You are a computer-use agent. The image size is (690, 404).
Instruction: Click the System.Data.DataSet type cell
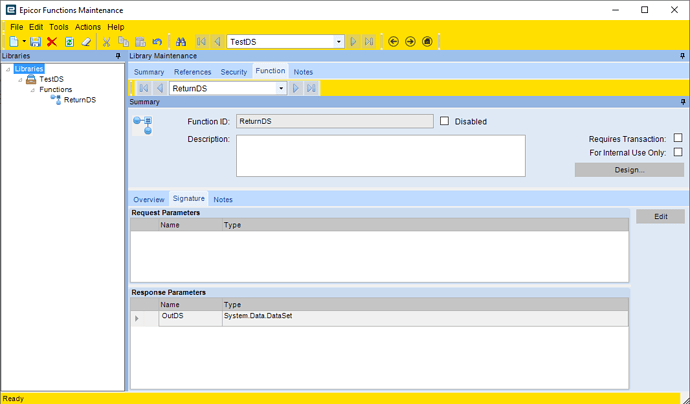[x=425, y=318]
